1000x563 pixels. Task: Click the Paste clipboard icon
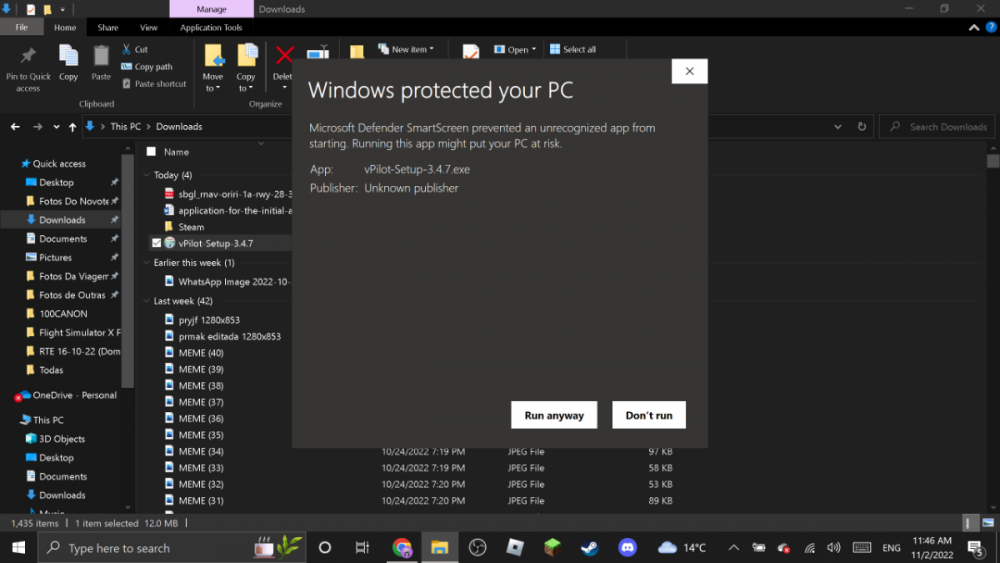(x=101, y=56)
